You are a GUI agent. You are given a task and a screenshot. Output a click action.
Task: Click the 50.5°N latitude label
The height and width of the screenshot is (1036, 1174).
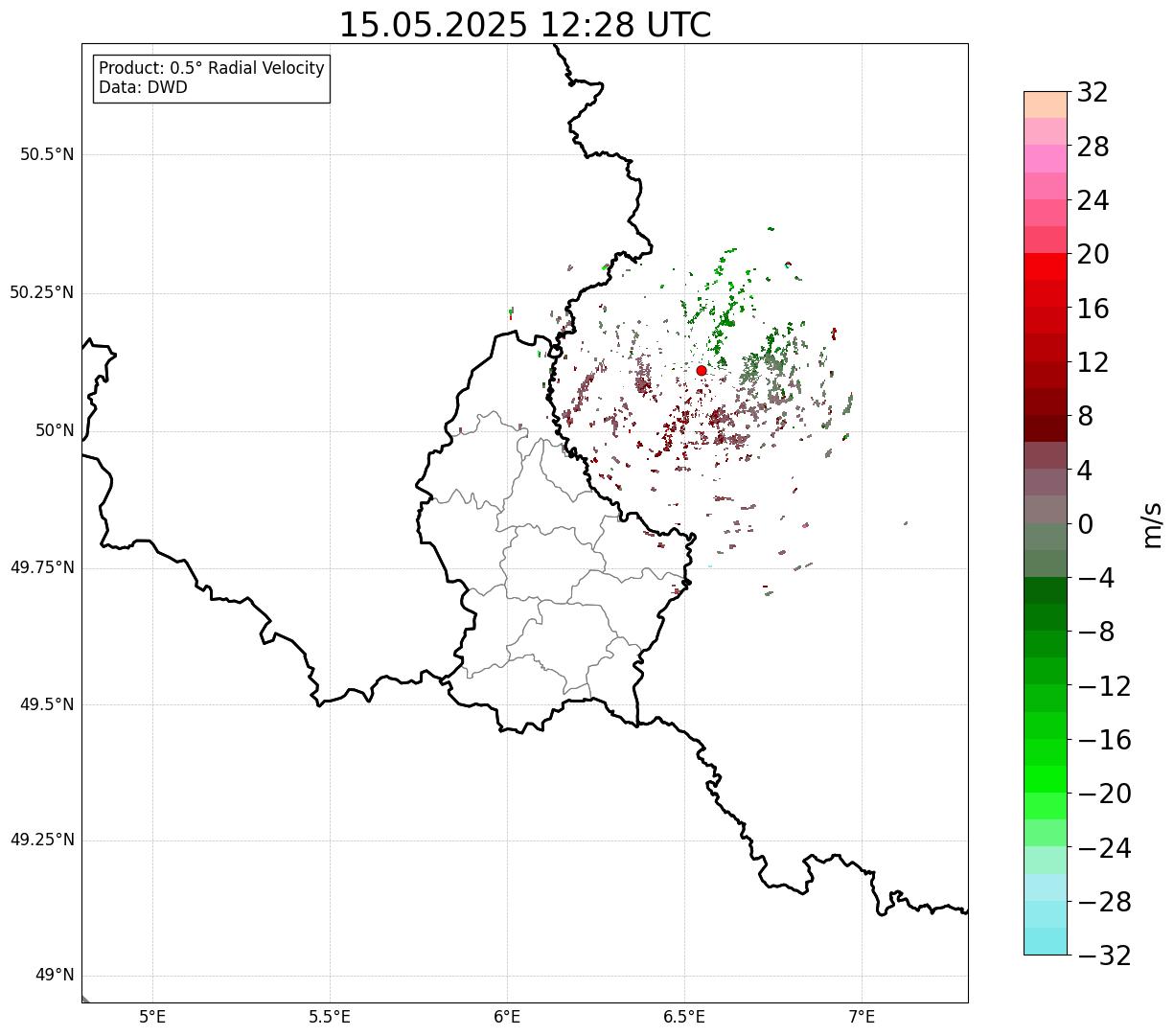47,154
